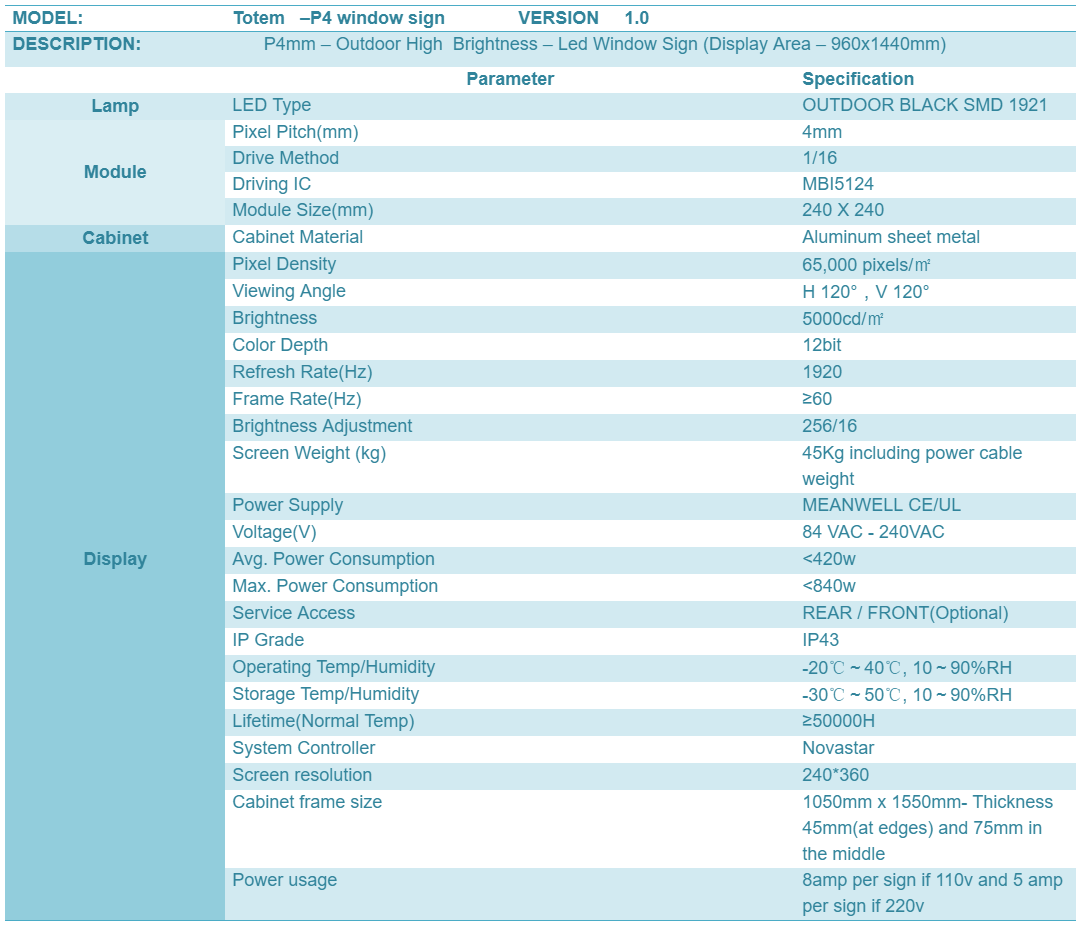Select the LED Type parameter row
Viewport: 1080px width, 925px height.
650,106
